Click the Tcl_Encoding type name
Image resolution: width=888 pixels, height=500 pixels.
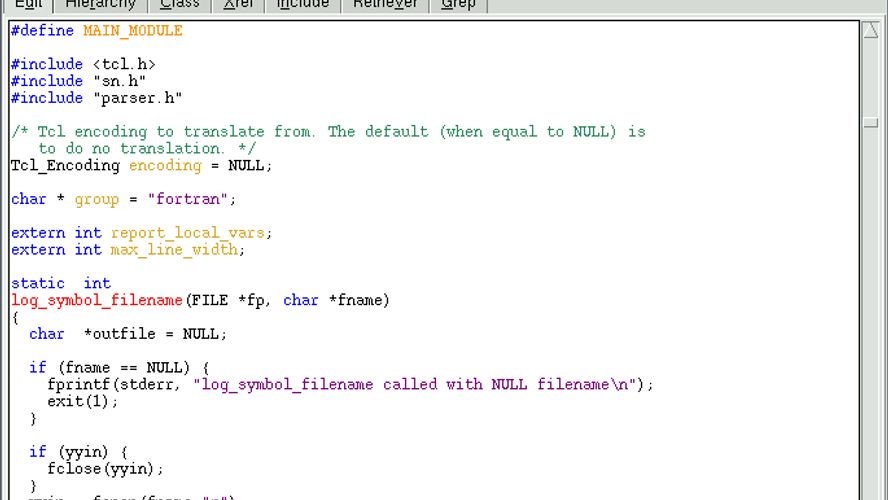[65, 165]
